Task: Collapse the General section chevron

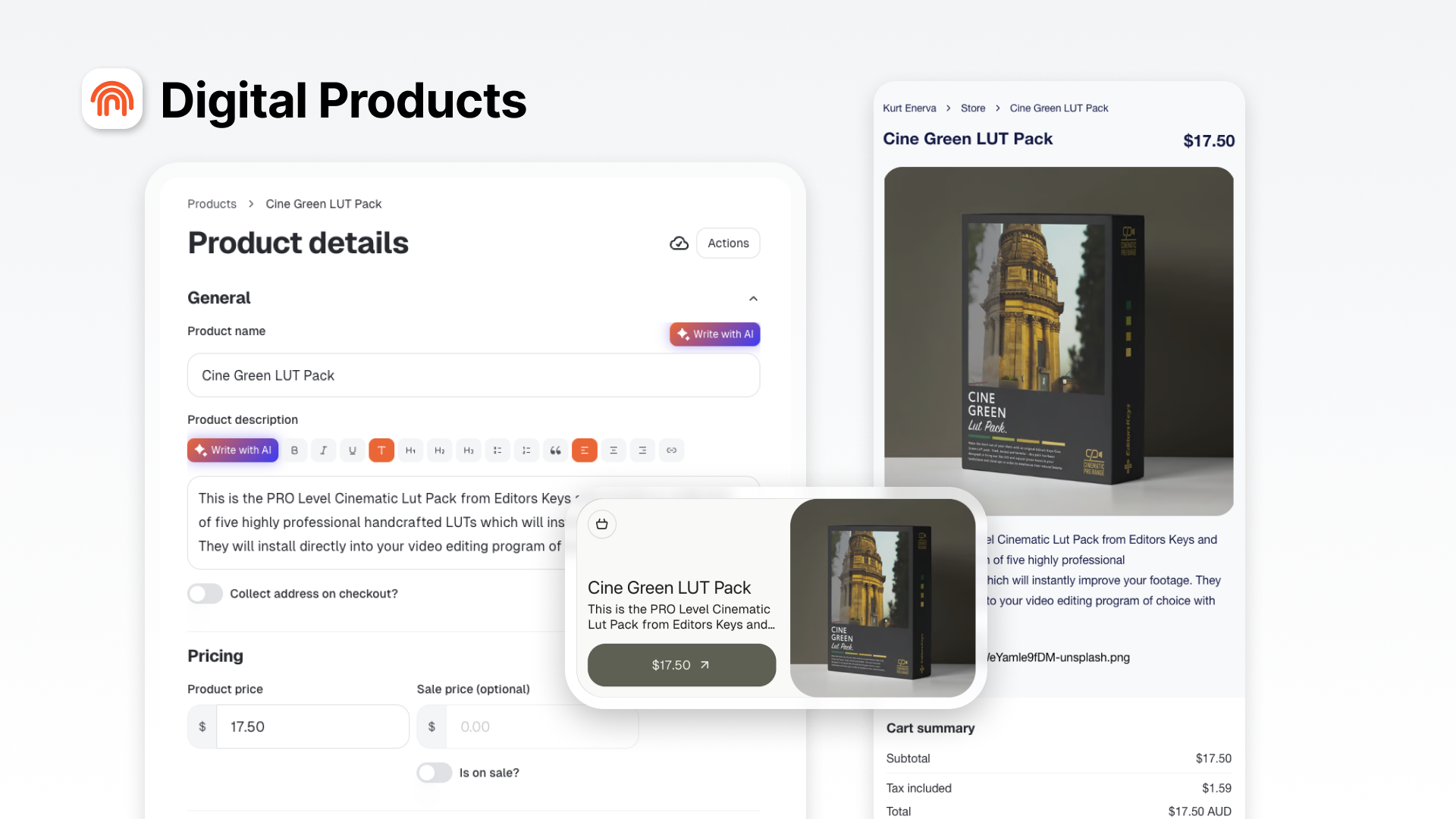Action: [753, 299]
